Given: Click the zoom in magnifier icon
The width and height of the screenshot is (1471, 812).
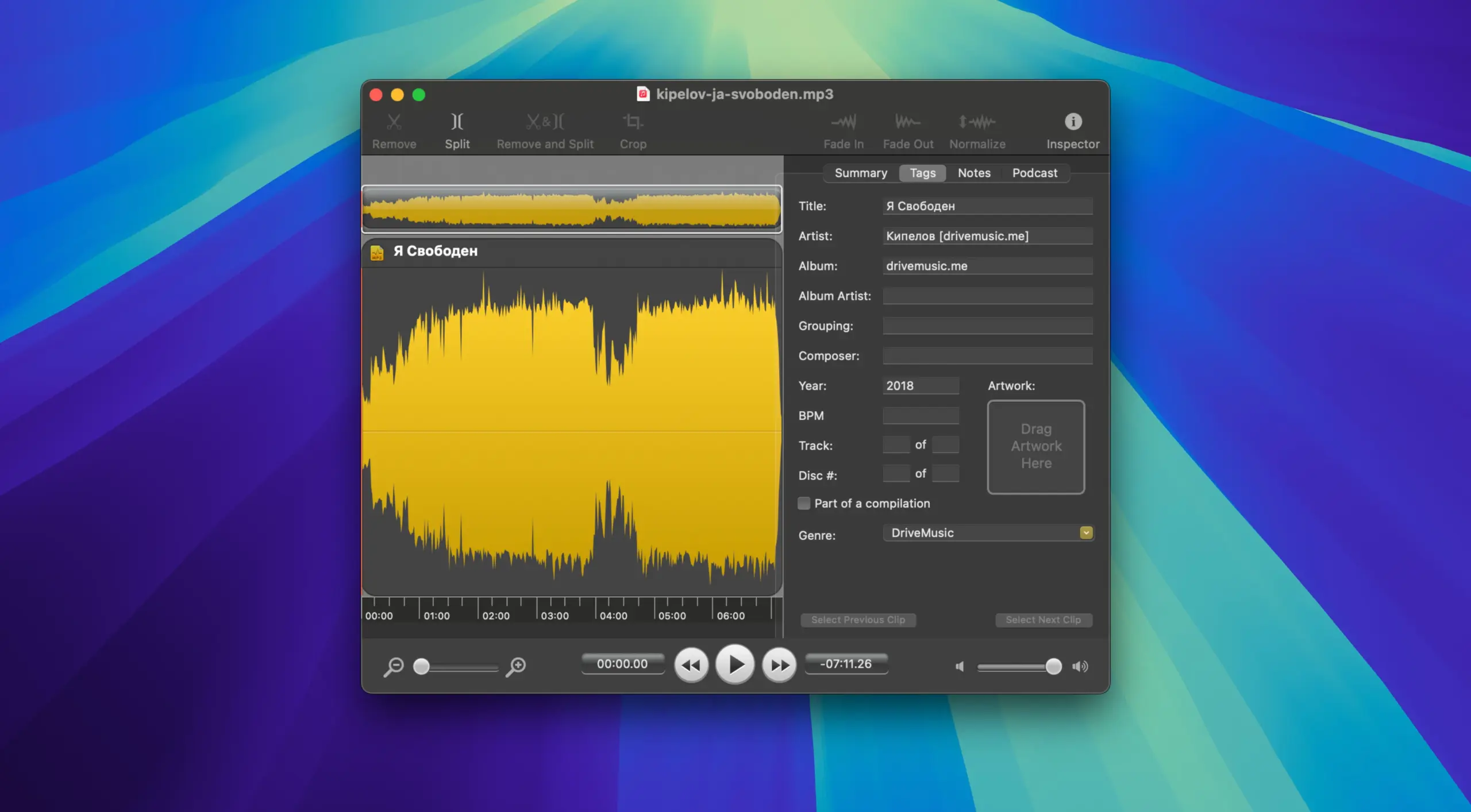Looking at the screenshot, I should (x=516, y=666).
